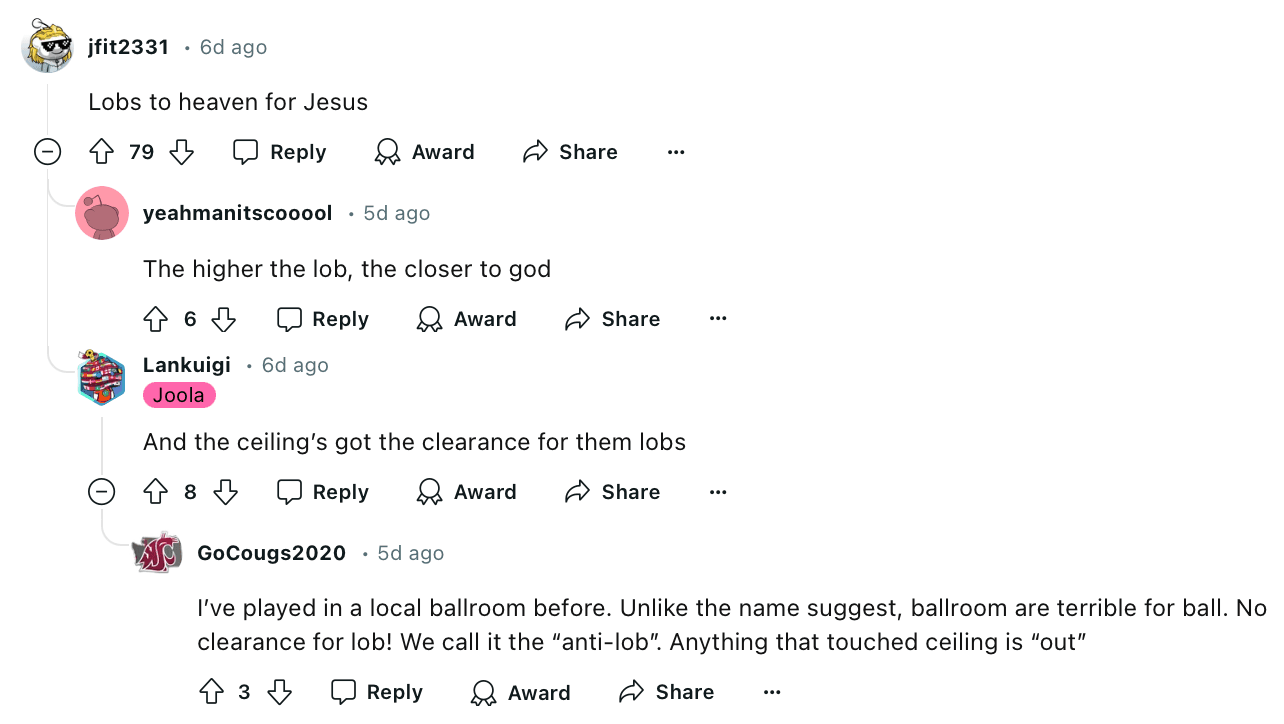The height and width of the screenshot is (724, 1284).
Task: Upvote jfit2331's comment
Action: [x=102, y=152]
